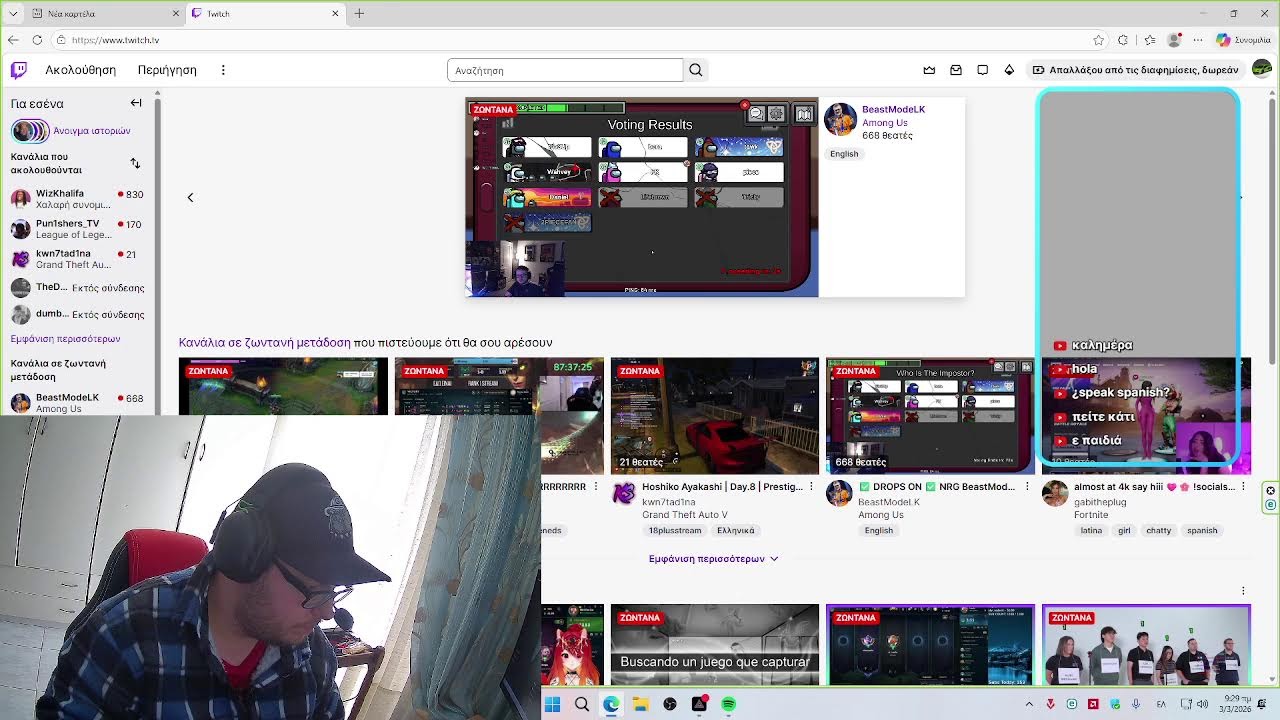Screen dimensions: 1280x720
Task: Open Spotify from the taskbar
Action: tap(728, 704)
